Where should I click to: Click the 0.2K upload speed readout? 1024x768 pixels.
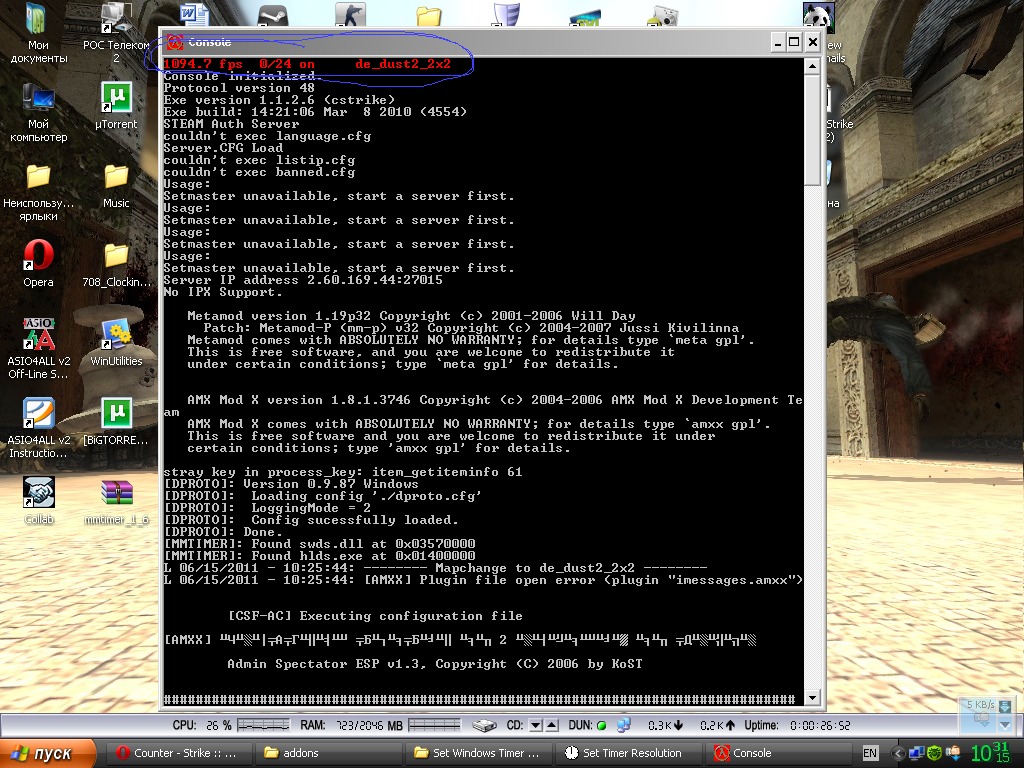pyautogui.click(x=717, y=725)
